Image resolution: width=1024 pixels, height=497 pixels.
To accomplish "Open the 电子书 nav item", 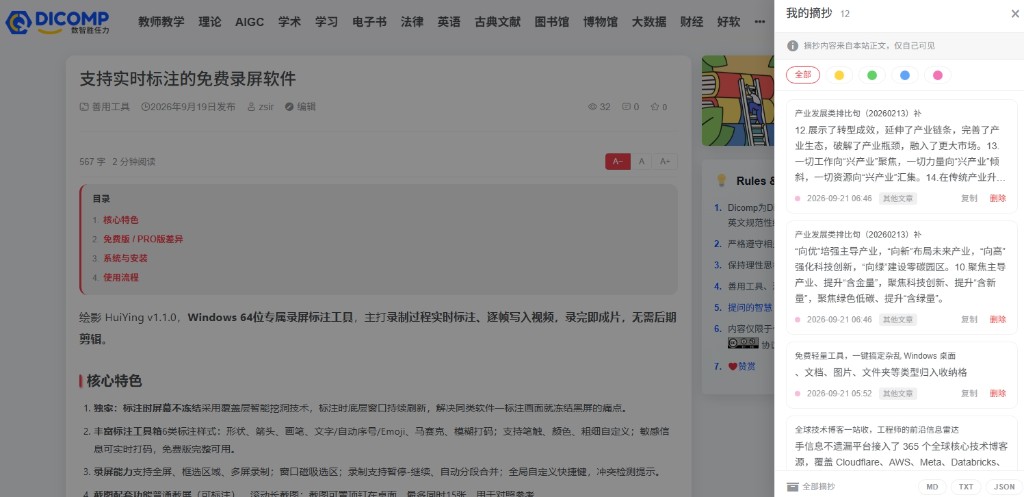I will pyautogui.click(x=370, y=22).
